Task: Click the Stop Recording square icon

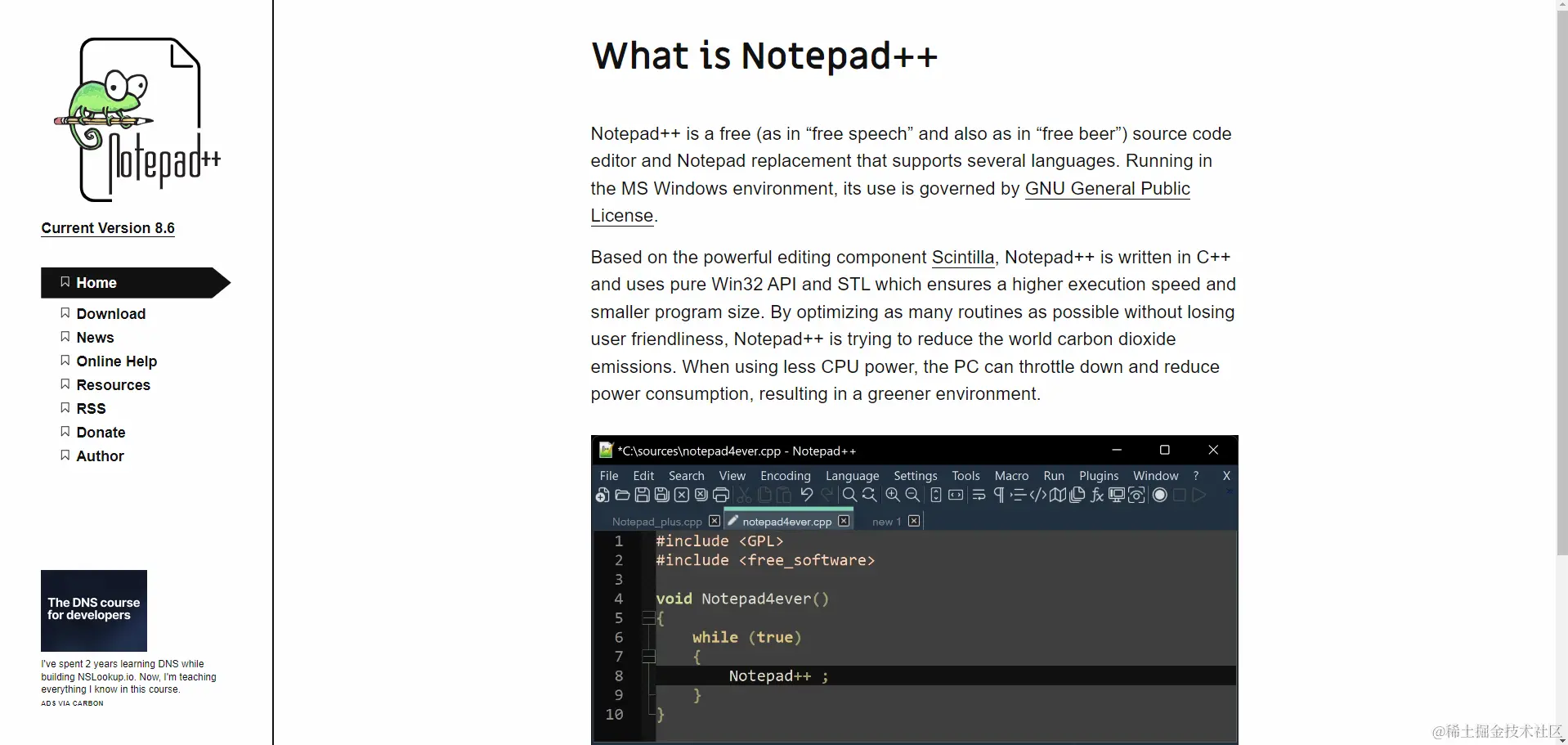Action: tap(1179, 495)
